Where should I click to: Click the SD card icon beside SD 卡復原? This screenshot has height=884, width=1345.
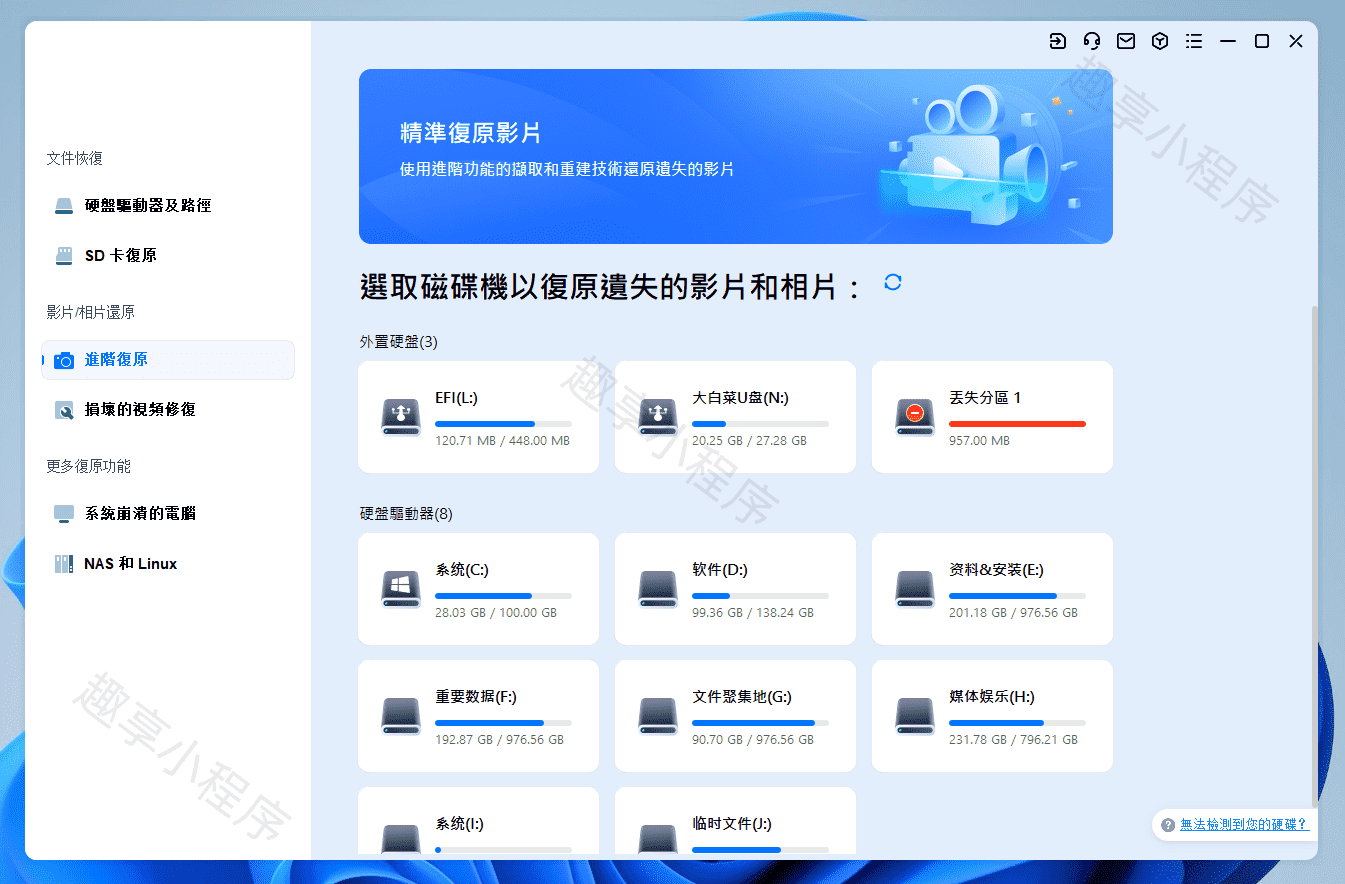tap(64, 256)
